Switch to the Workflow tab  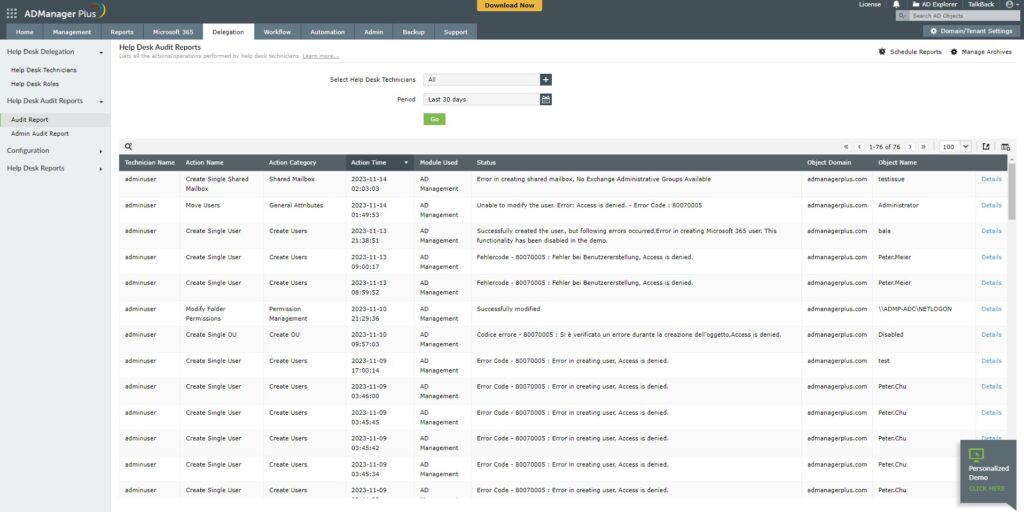[x=277, y=32]
